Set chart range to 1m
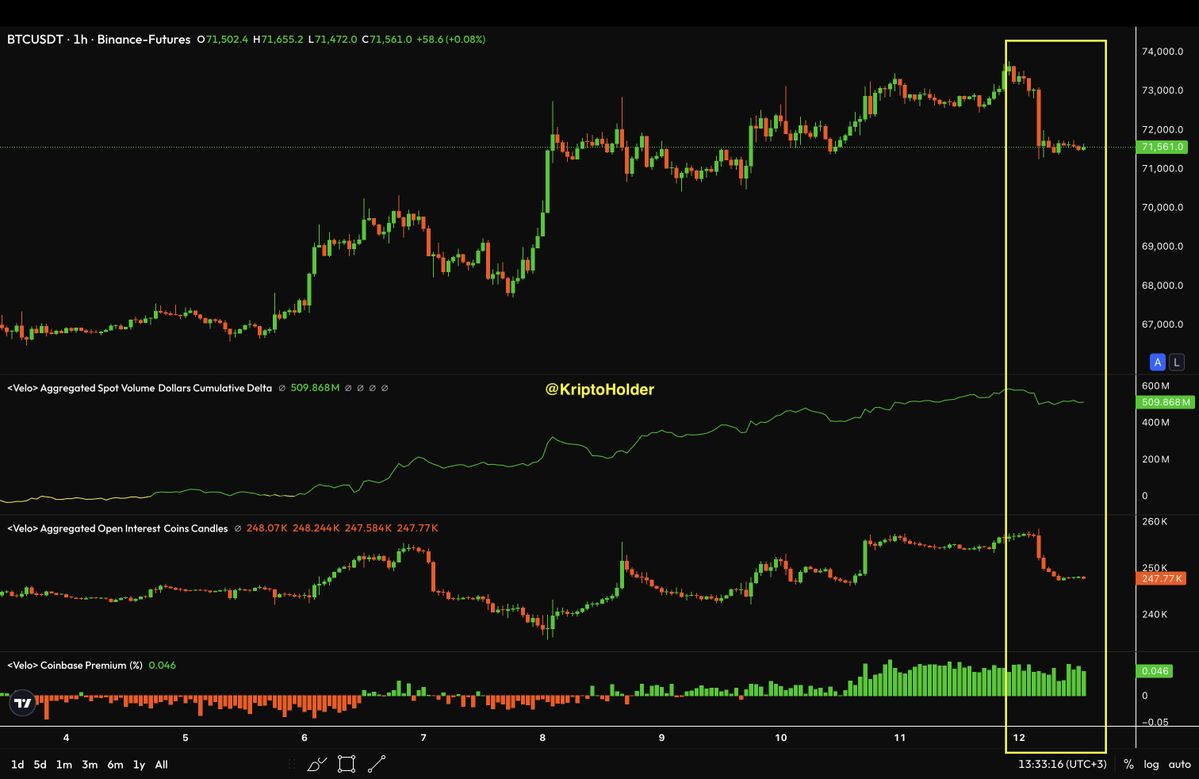The height and width of the screenshot is (779, 1199). coord(64,764)
